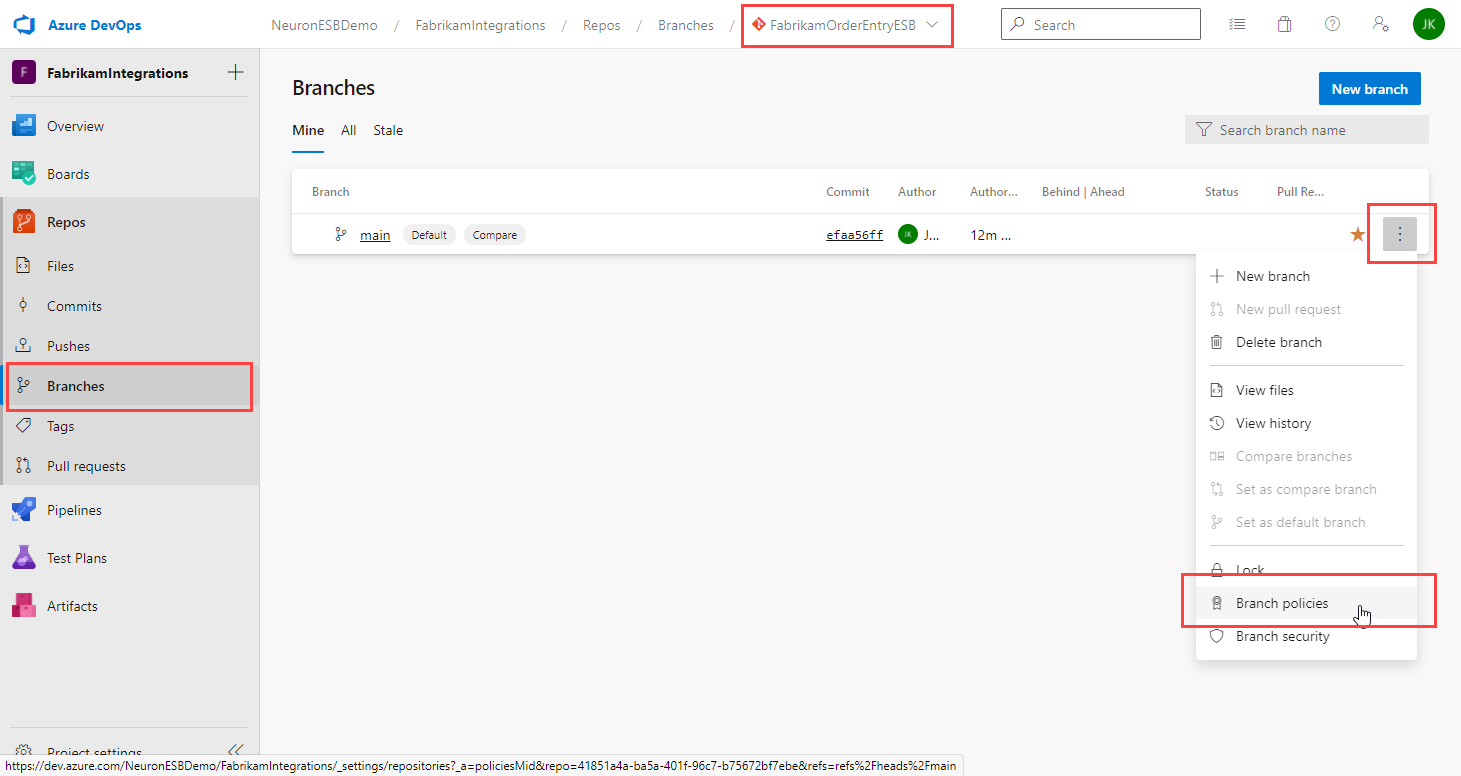
Task: Open the Marketplace shopping bag icon
Action: [x=1284, y=24]
